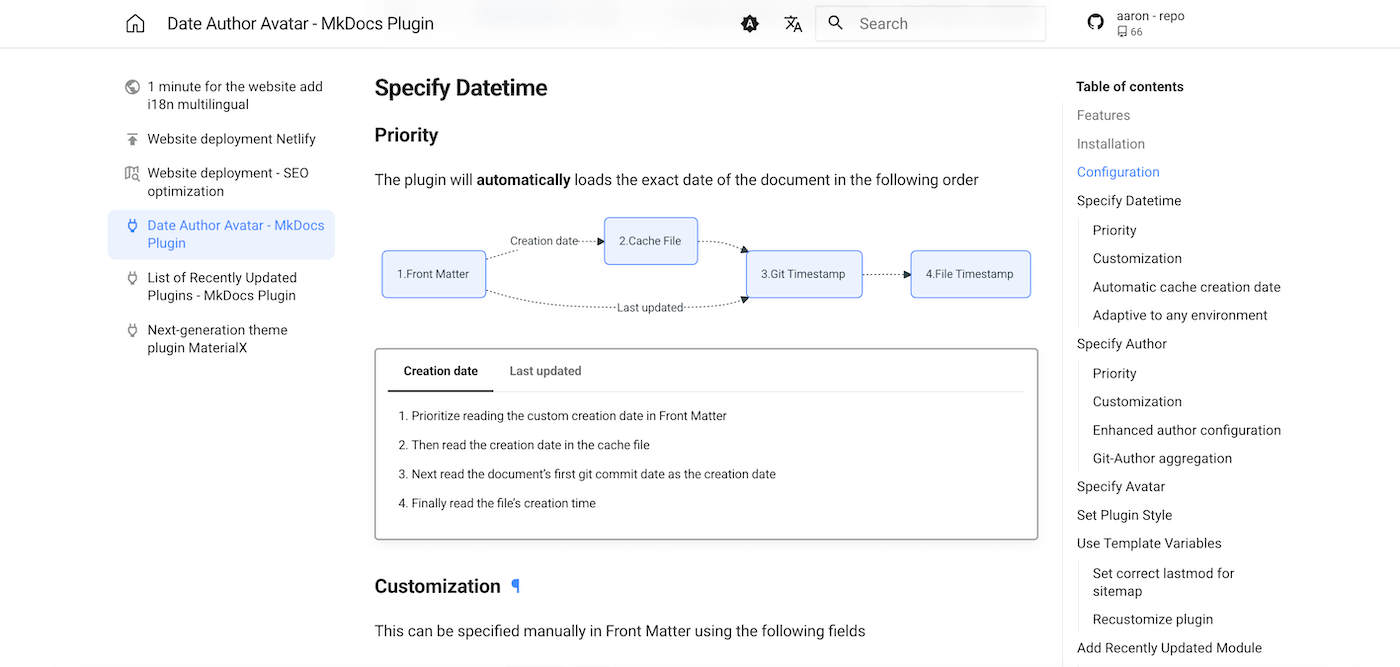Toggle the light/dark theme icon
1400x667 pixels.
(750, 24)
